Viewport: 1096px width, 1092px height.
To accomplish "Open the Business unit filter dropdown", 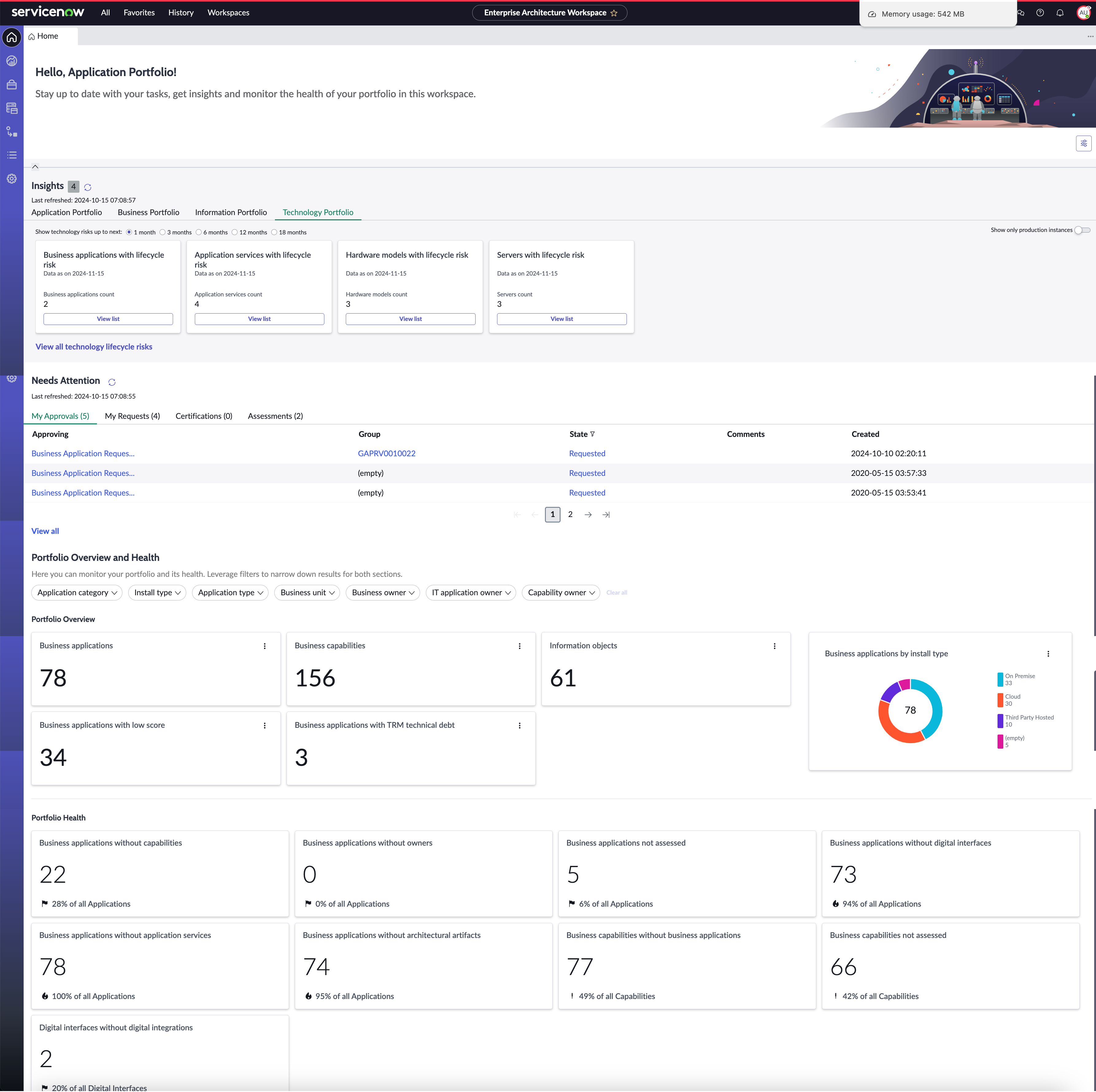I will pyautogui.click(x=307, y=593).
